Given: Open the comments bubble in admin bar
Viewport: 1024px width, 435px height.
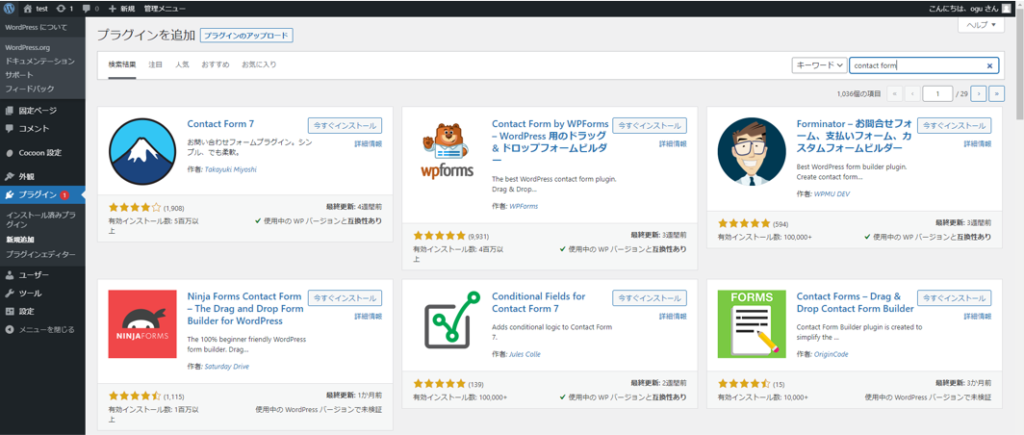Looking at the screenshot, I should [91, 9].
